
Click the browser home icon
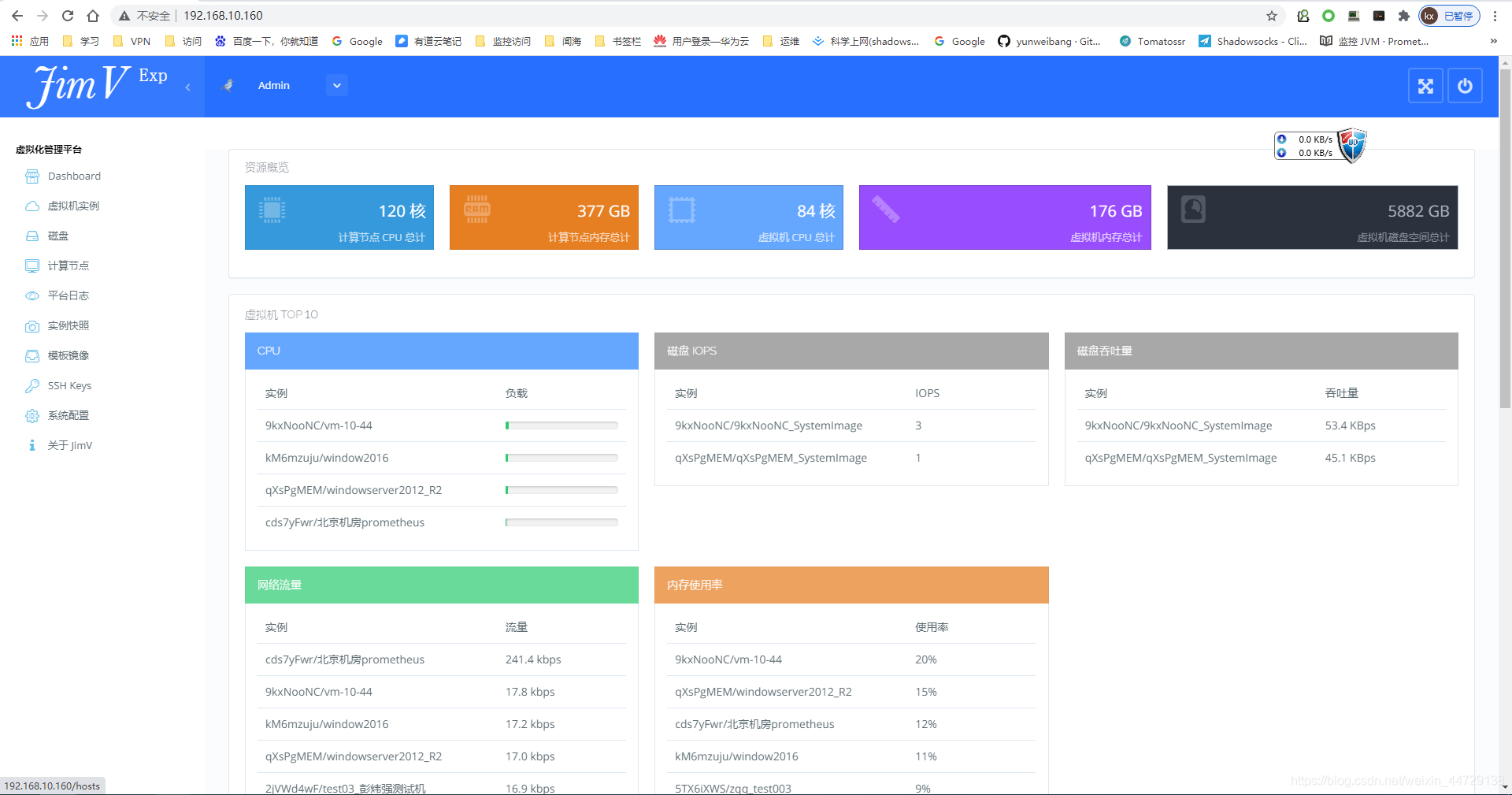93,16
